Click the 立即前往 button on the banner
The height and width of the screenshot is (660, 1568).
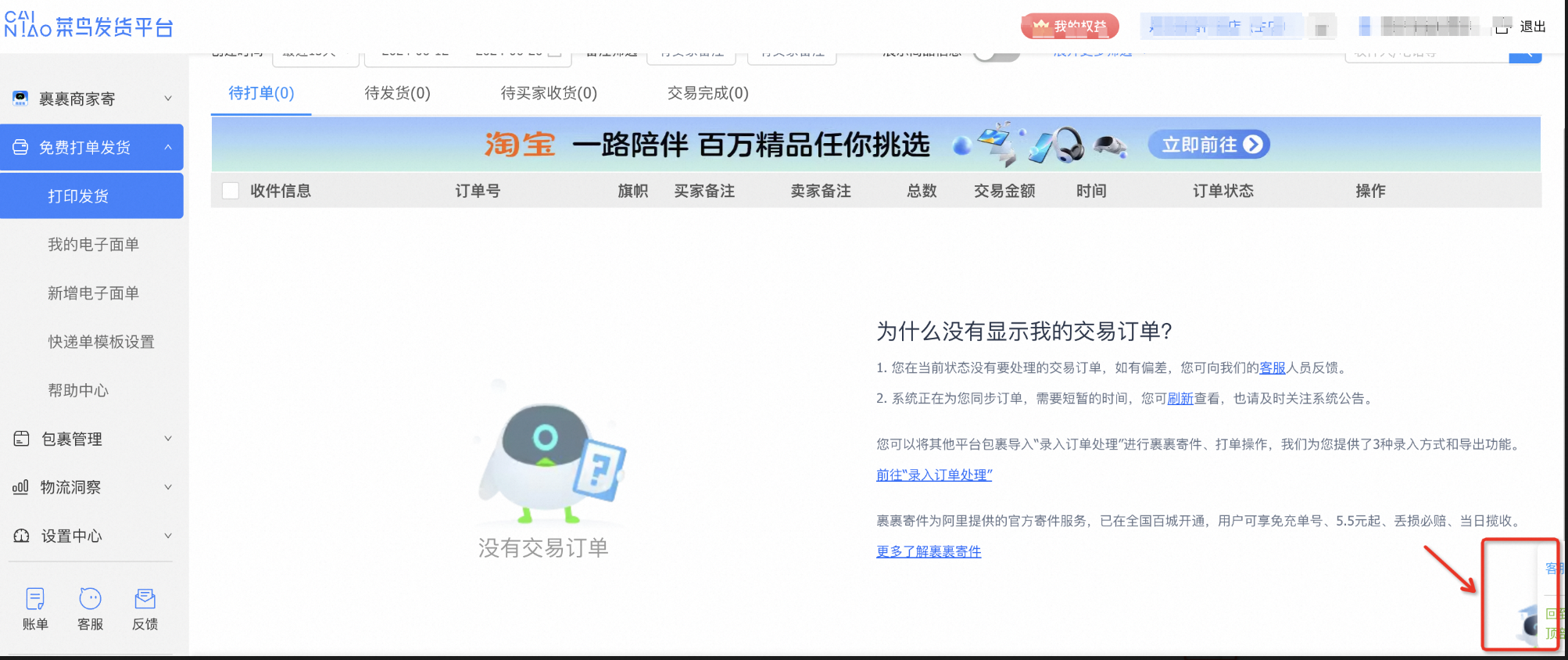[x=1208, y=145]
